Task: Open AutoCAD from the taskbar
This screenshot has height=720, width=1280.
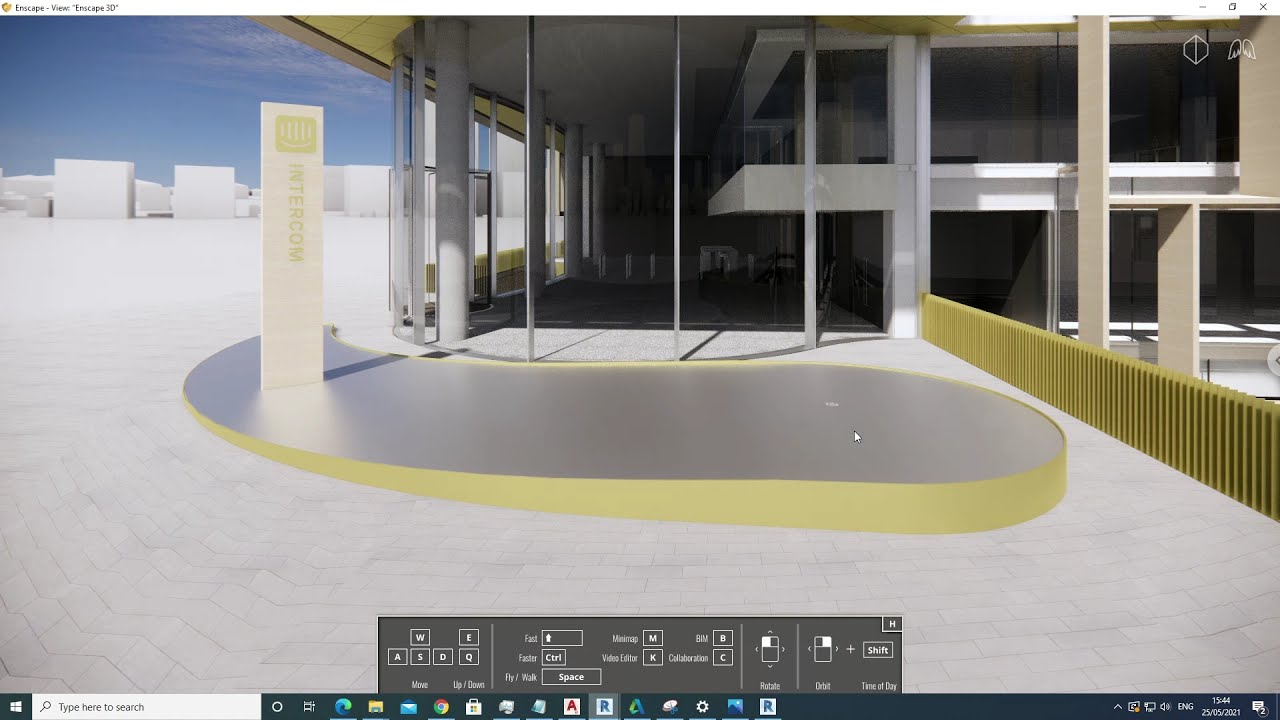Action: point(572,707)
